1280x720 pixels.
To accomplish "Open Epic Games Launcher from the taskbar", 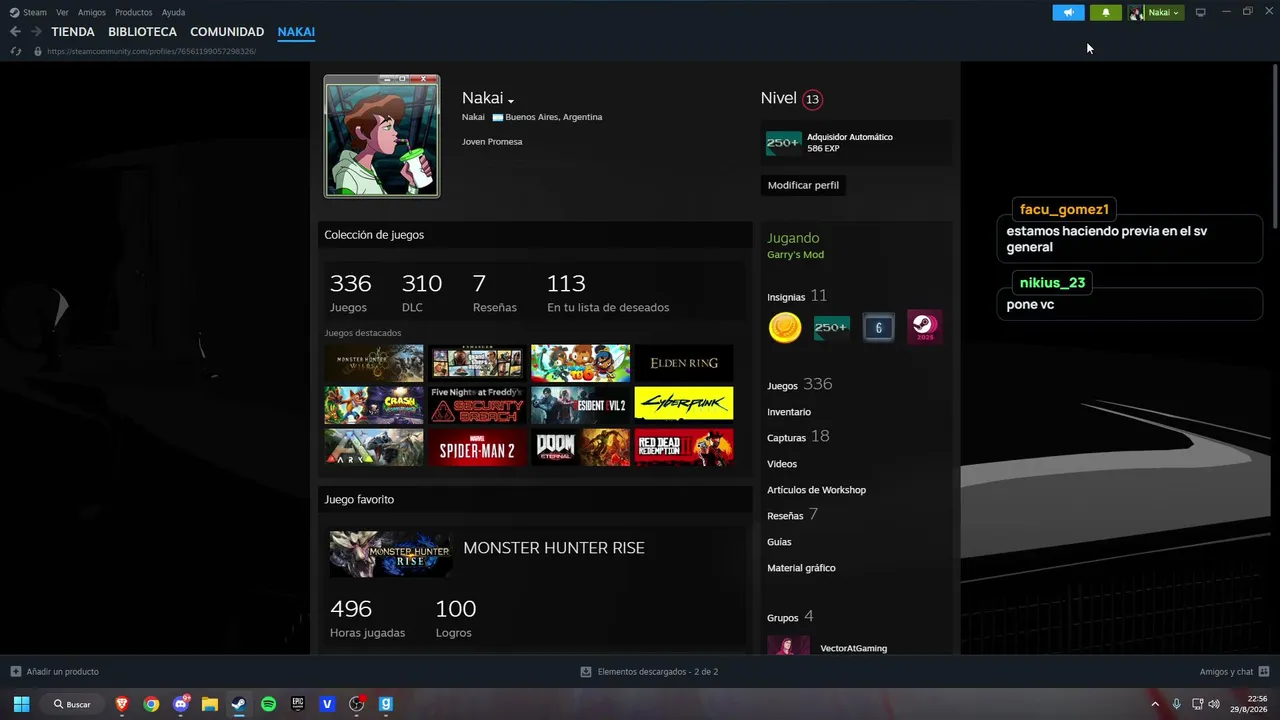I will (x=298, y=704).
